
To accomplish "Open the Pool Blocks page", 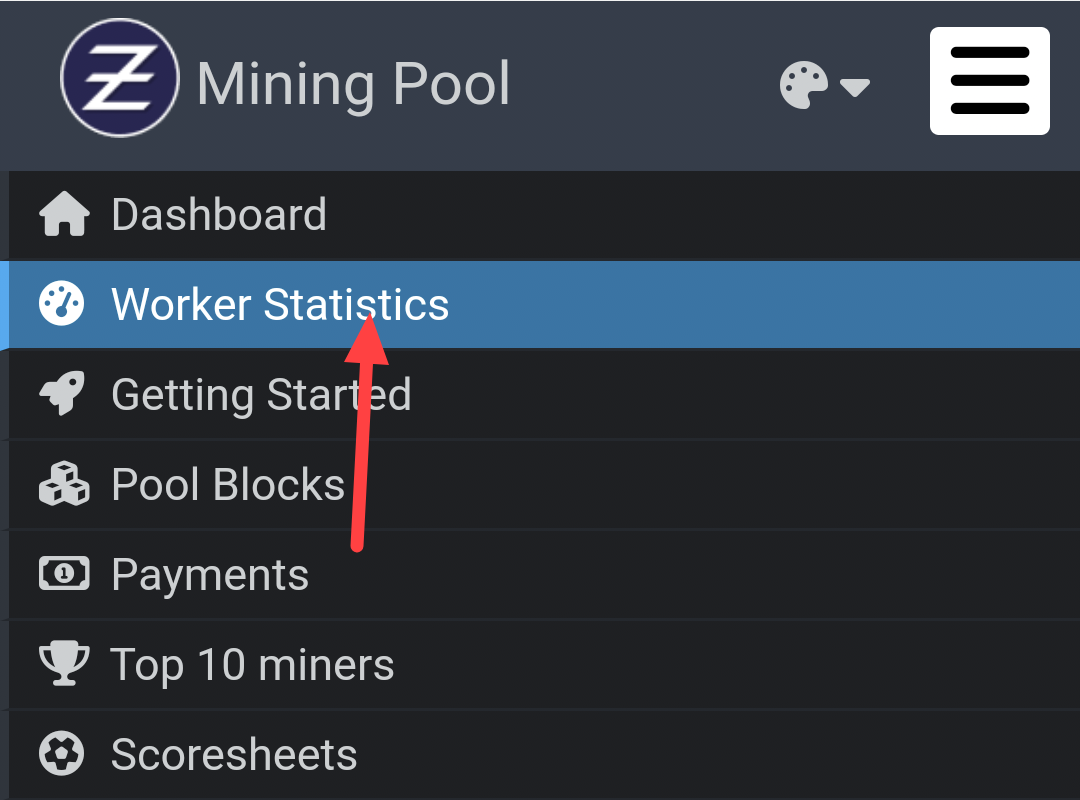I will coord(228,484).
